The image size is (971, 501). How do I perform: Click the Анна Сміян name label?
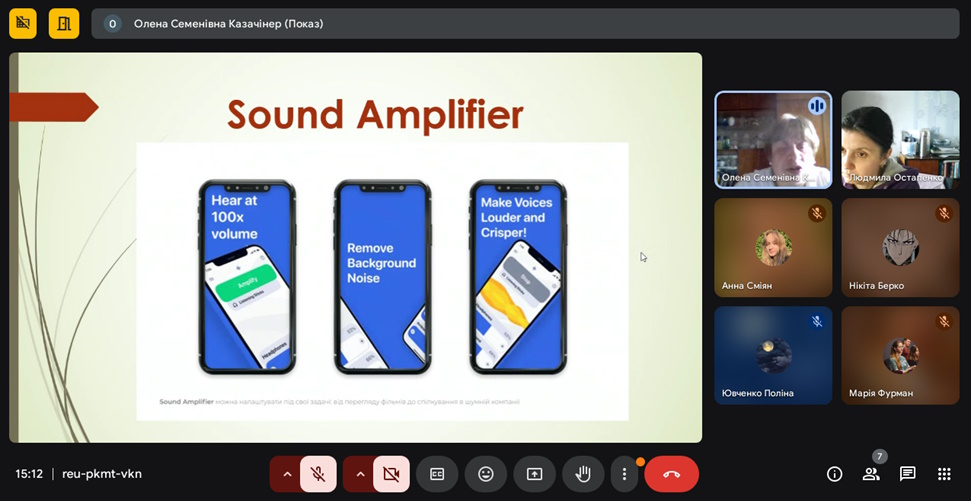[747, 285]
